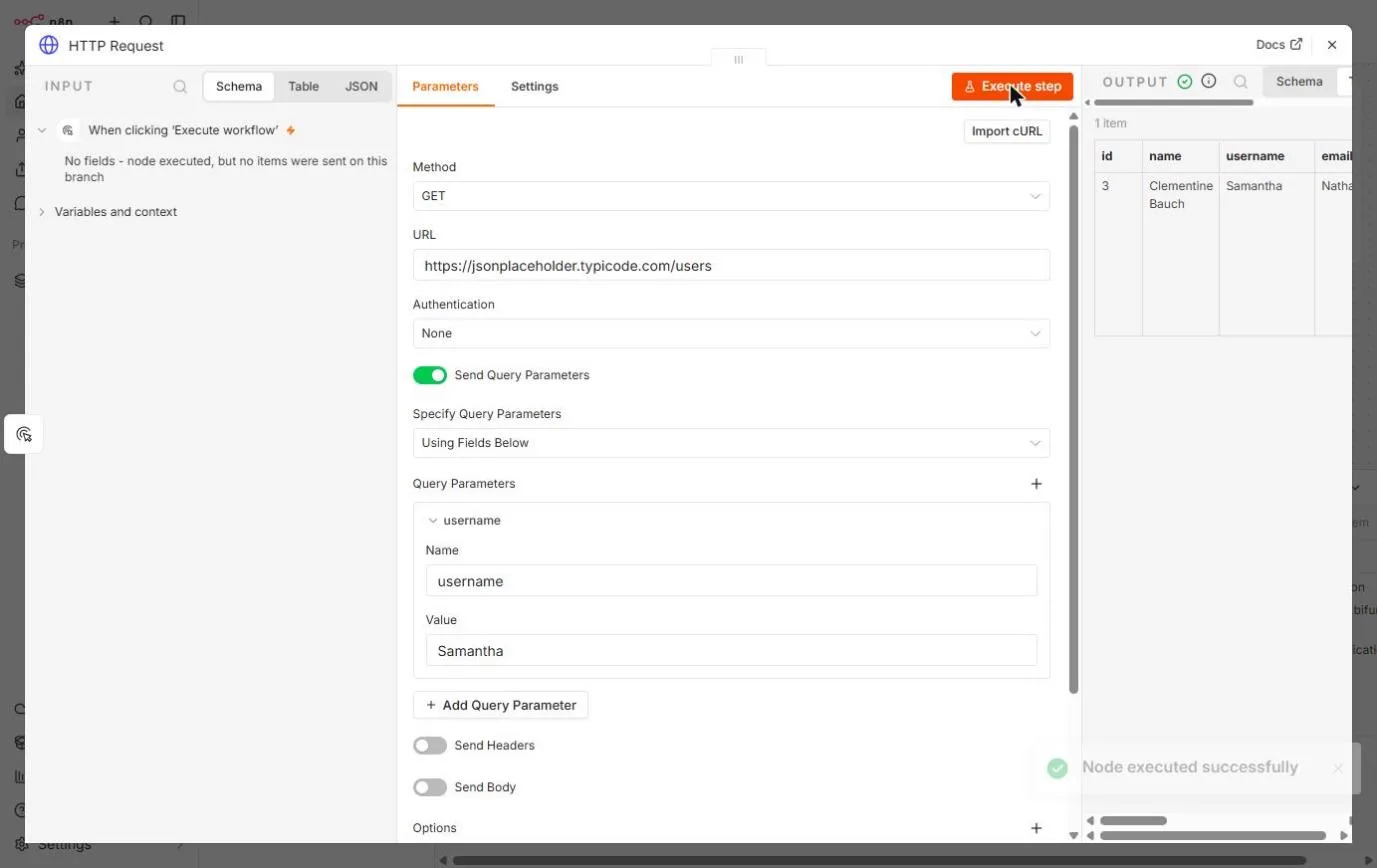Click the '1 item' count label

[x=1111, y=124]
